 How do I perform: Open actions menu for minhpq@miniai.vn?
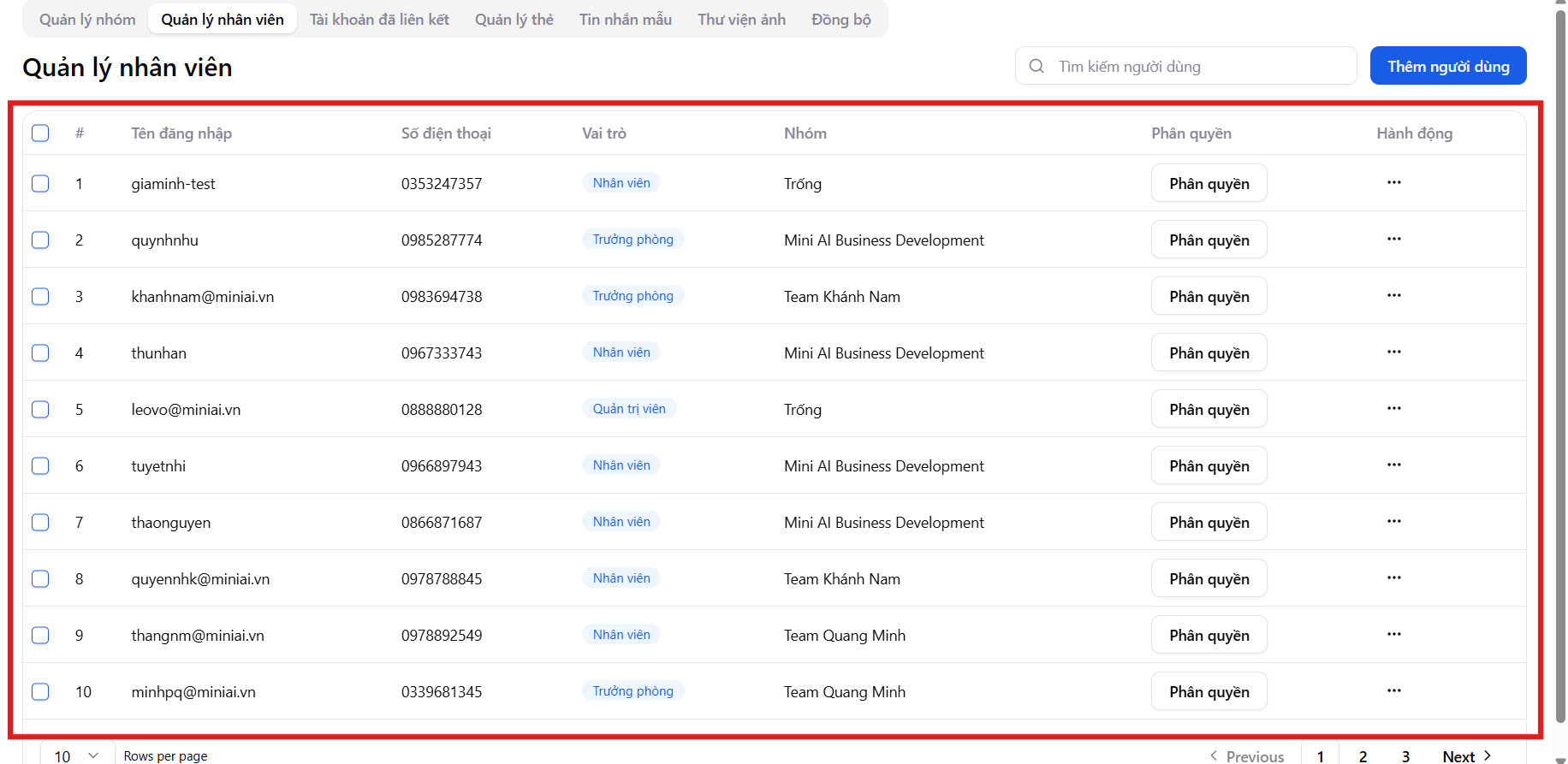pos(1393,691)
